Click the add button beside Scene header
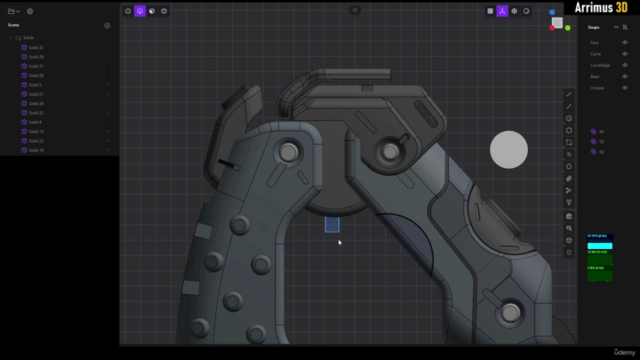640x360 pixels. pyautogui.click(x=107, y=26)
